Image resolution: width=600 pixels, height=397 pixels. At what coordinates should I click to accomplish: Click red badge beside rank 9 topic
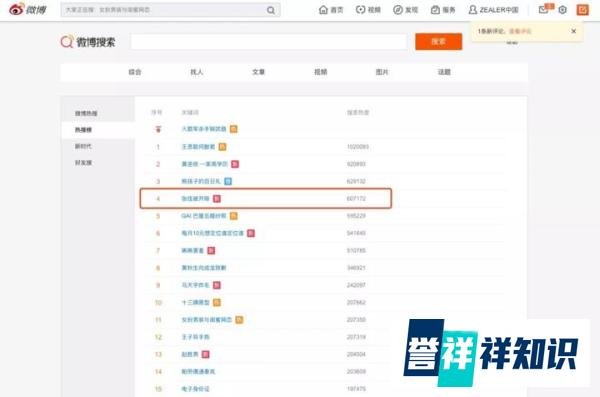pyautogui.click(x=217, y=285)
